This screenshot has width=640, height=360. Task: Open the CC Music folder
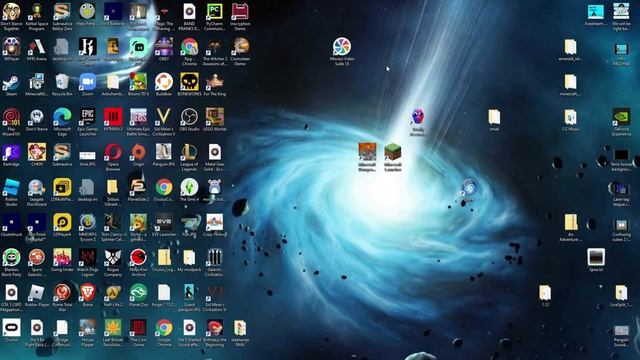(x=570, y=117)
